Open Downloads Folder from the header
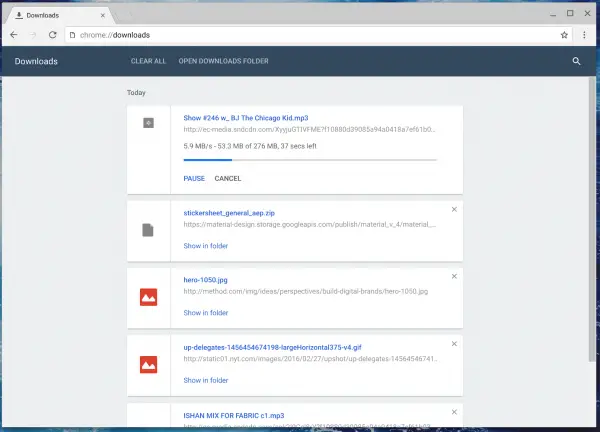The width and height of the screenshot is (600, 432). tap(223, 61)
